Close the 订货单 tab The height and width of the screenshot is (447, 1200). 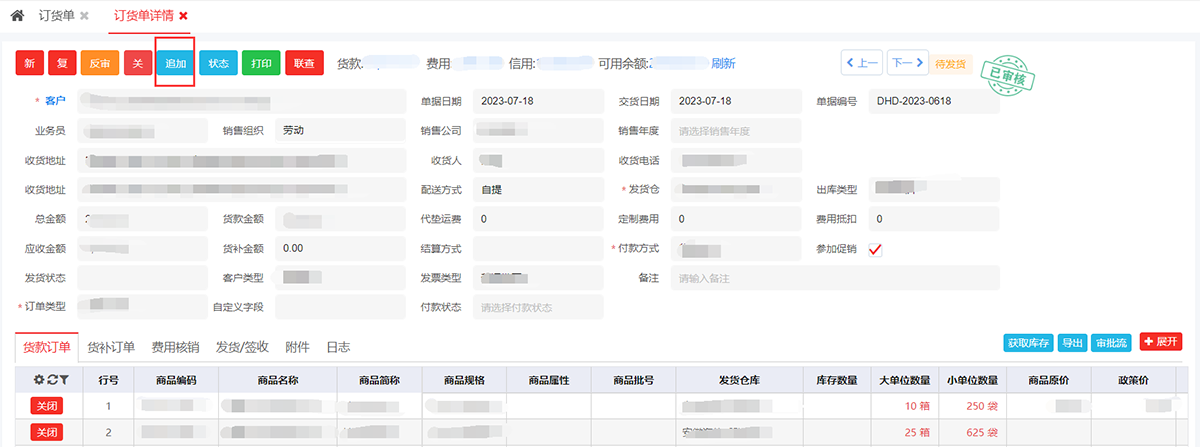(84, 16)
